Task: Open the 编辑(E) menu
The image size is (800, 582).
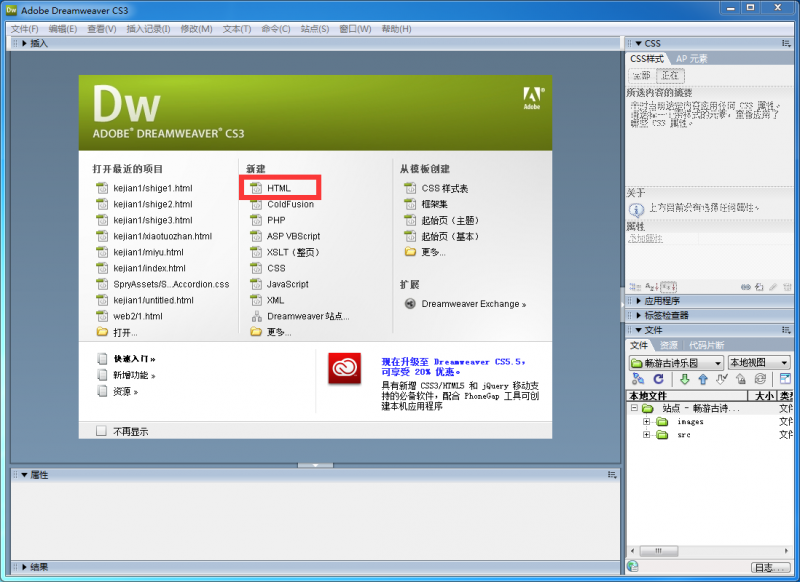Action: (x=63, y=29)
